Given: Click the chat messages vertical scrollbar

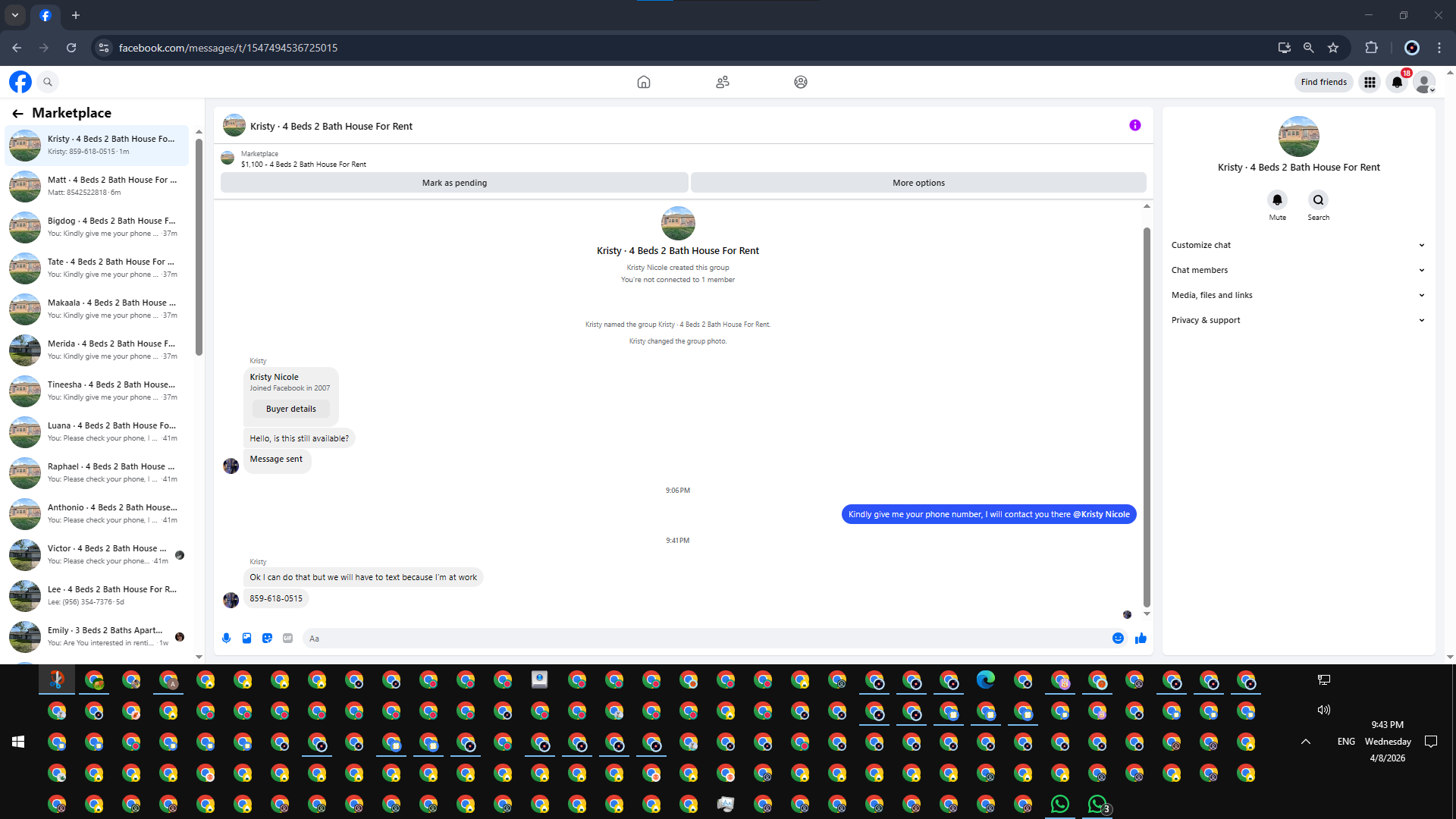Looking at the screenshot, I should click(x=1147, y=417).
